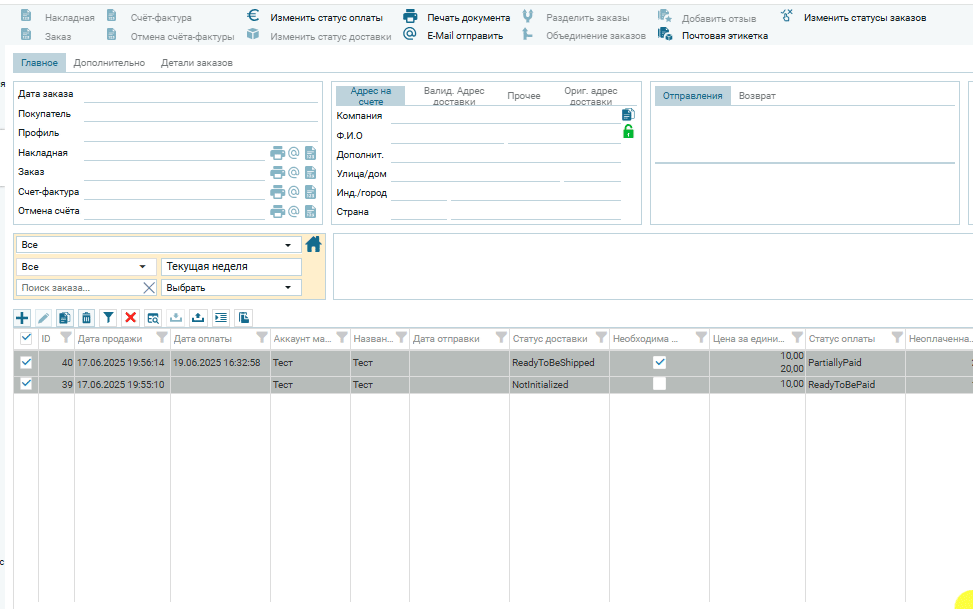Image resolution: width=973 pixels, height=609 pixels.
Task: Open the Возврат tab
Action: 757,96
